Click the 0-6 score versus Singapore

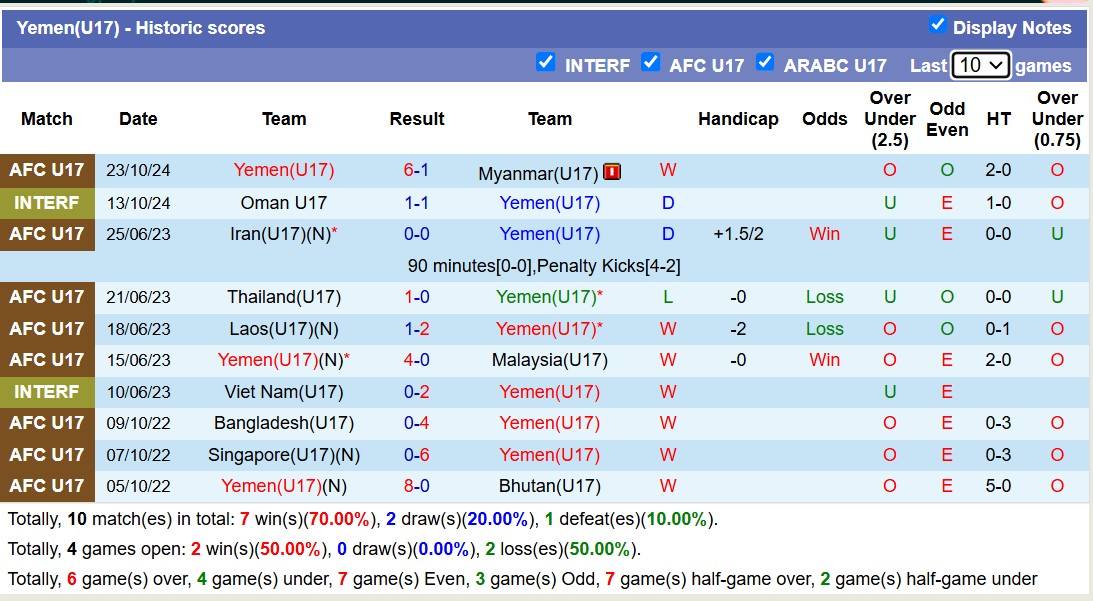416,455
